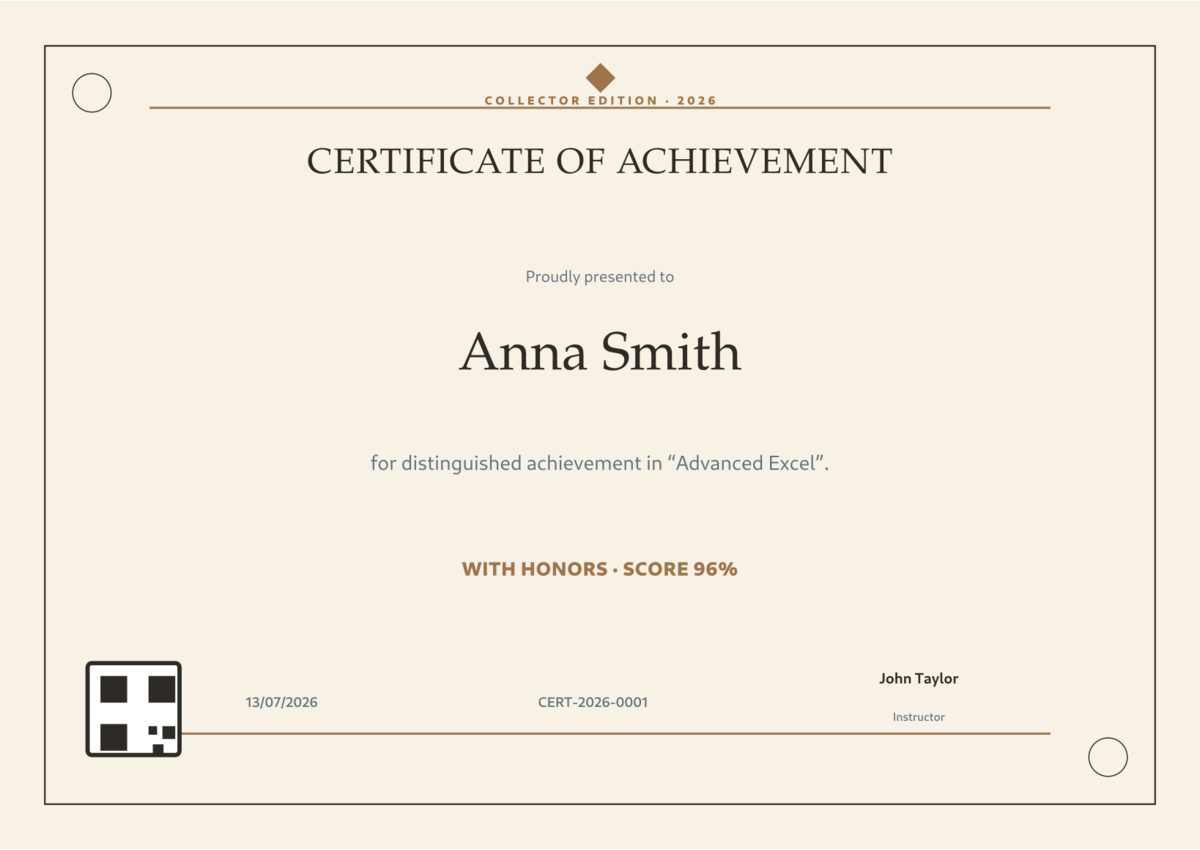Click the QR code's bottom-left black square
Image resolution: width=1200 pixels, height=850 pixels.
[x=114, y=737]
